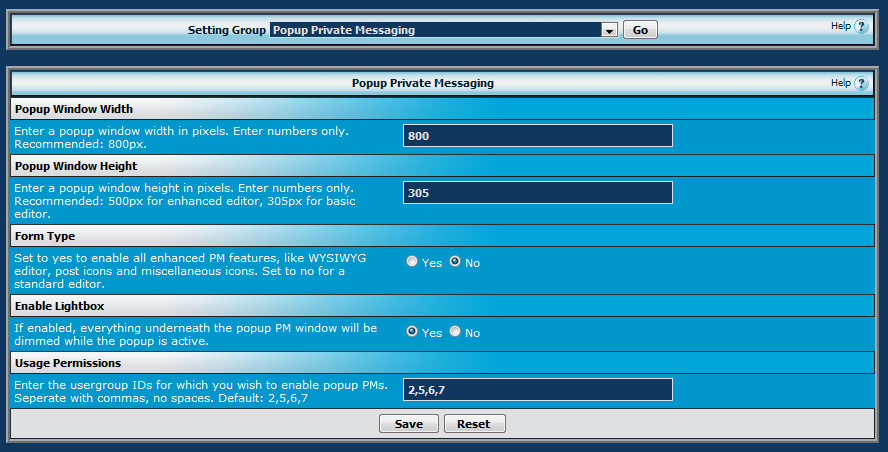The width and height of the screenshot is (888, 452).
Task: Click the Help text in the panel header
Action: (x=840, y=83)
